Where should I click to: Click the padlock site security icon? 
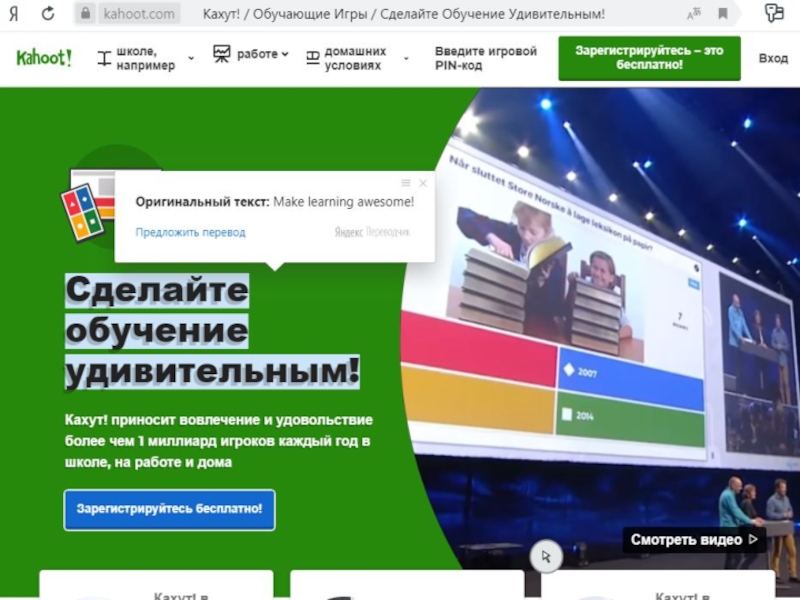coord(85,13)
